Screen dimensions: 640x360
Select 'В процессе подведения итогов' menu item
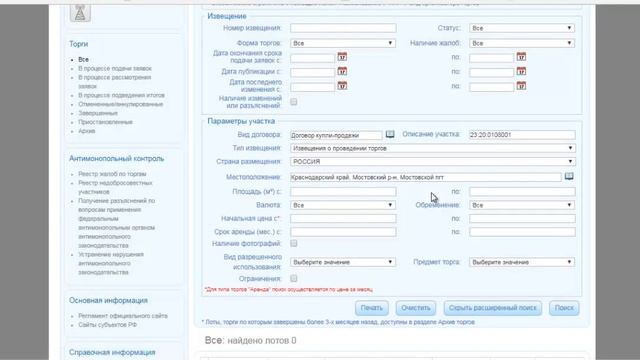(x=121, y=95)
